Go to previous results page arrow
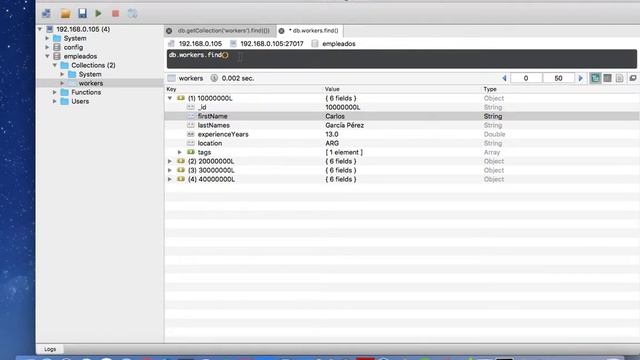 click(504, 78)
